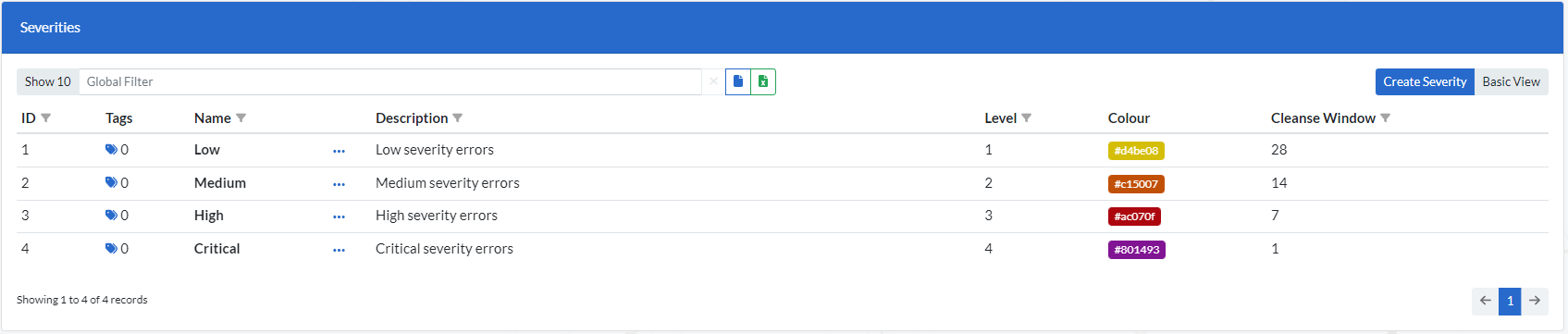Export records with the green Excel icon
This screenshot has width=1568, height=334.
click(x=763, y=81)
